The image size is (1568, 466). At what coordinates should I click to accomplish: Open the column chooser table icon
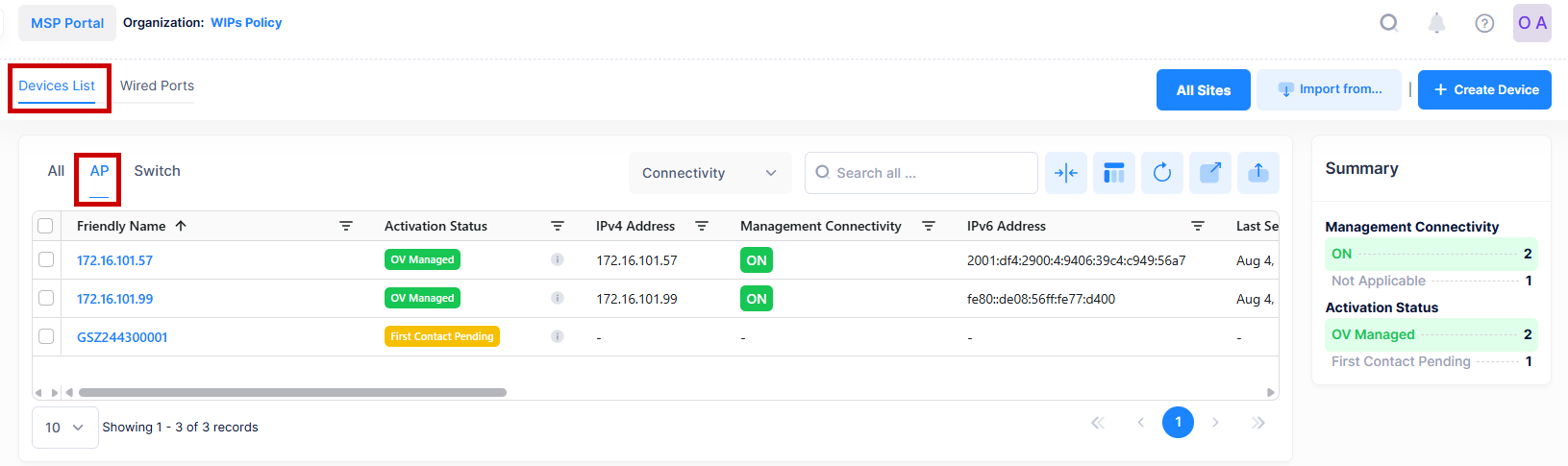point(1113,173)
